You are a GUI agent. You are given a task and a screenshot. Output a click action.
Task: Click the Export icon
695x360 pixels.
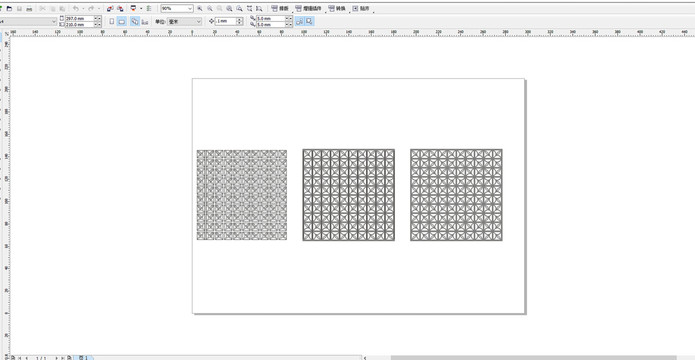click(x=120, y=8)
